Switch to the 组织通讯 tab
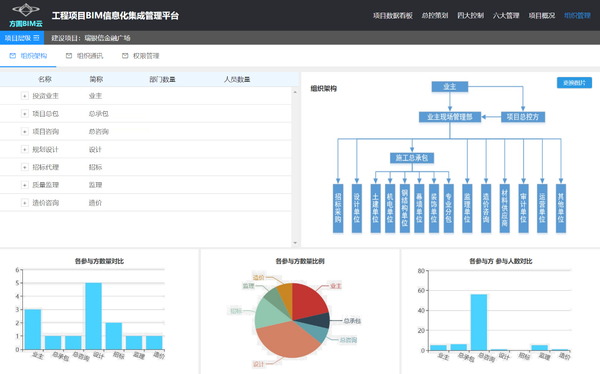This screenshot has width=600, height=374. click(84, 56)
